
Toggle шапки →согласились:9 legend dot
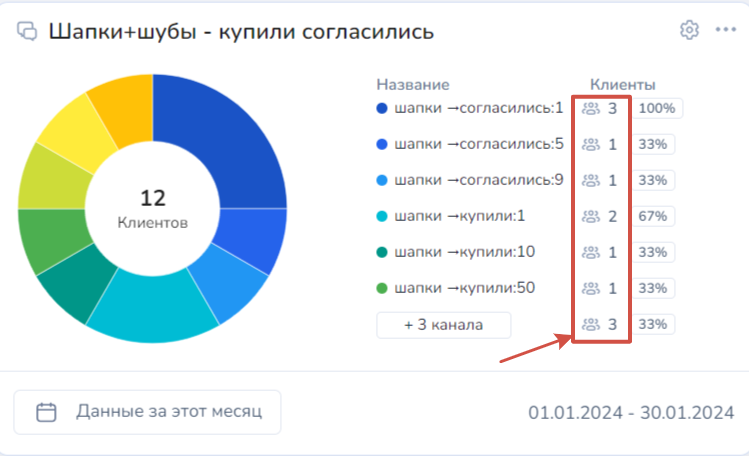(x=382, y=180)
